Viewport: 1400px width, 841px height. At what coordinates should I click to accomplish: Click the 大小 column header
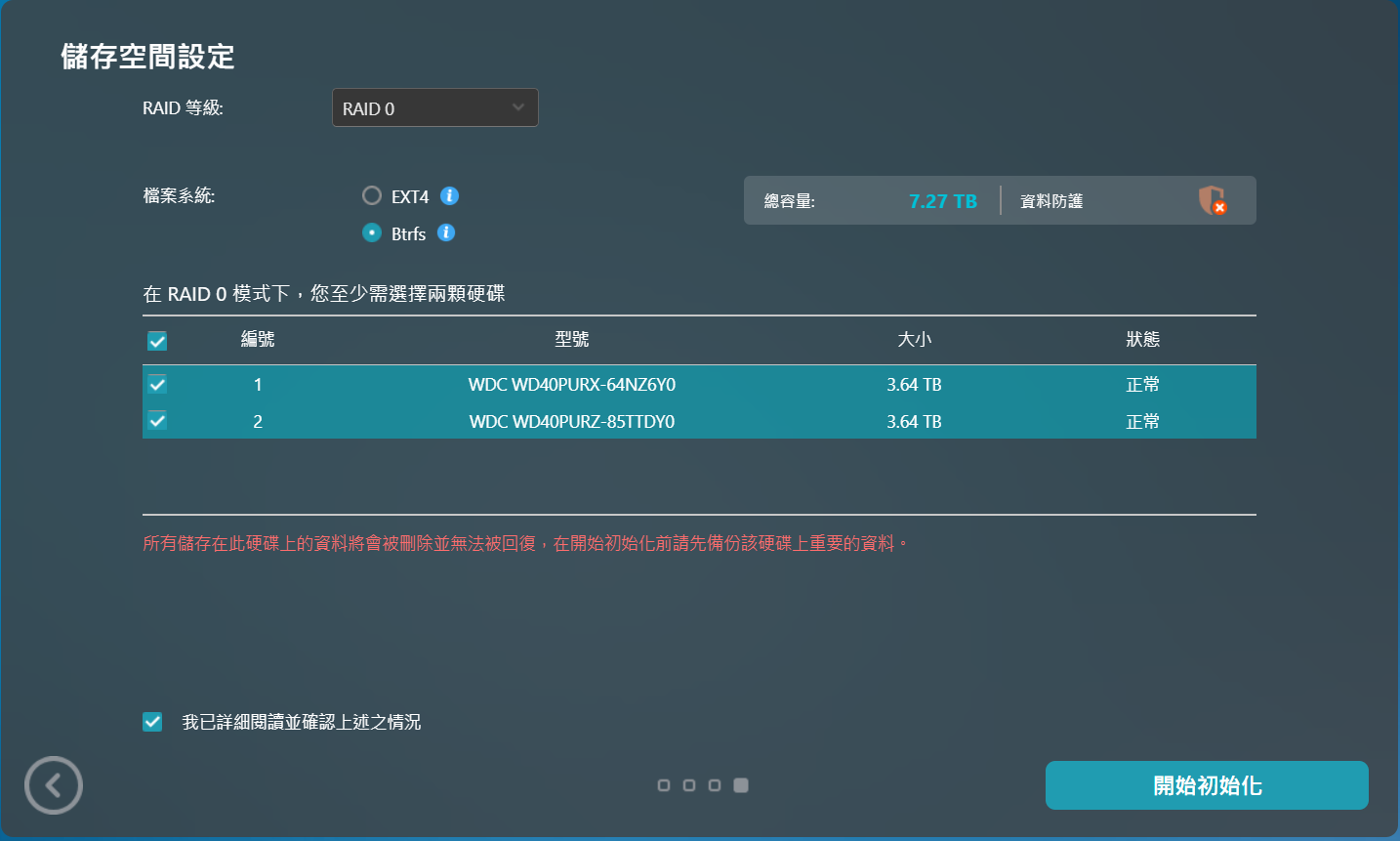[914, 339]
